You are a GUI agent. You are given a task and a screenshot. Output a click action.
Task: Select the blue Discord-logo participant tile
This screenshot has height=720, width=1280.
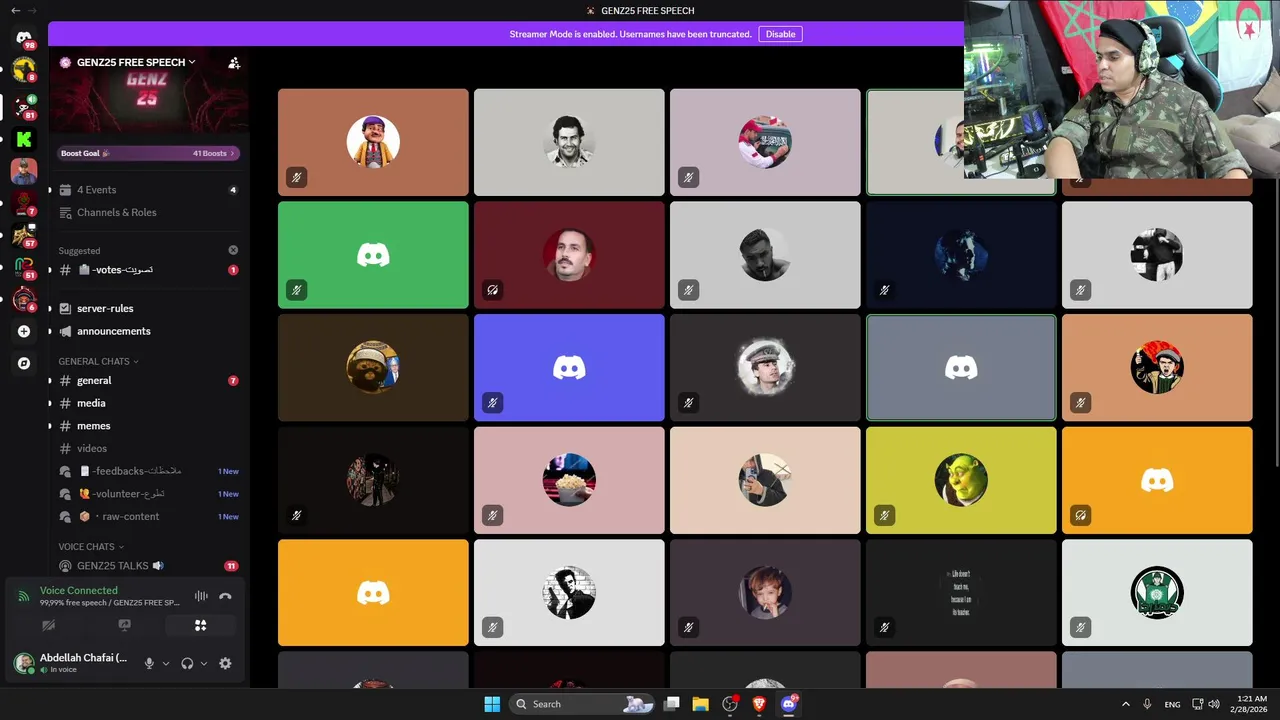point(569,368)
